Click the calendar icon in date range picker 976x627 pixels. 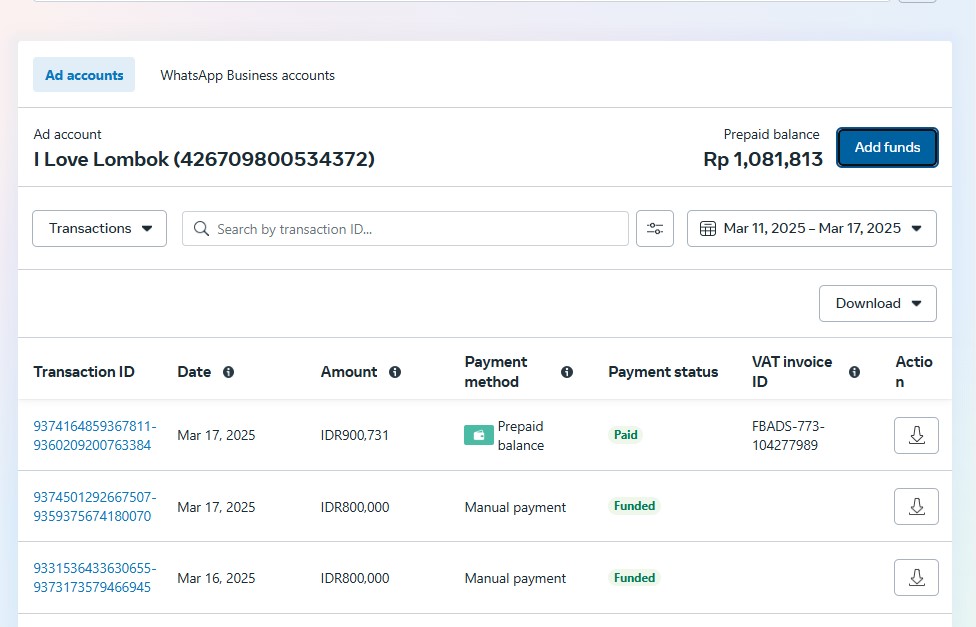pyautogui.click(x=708, y=229)
